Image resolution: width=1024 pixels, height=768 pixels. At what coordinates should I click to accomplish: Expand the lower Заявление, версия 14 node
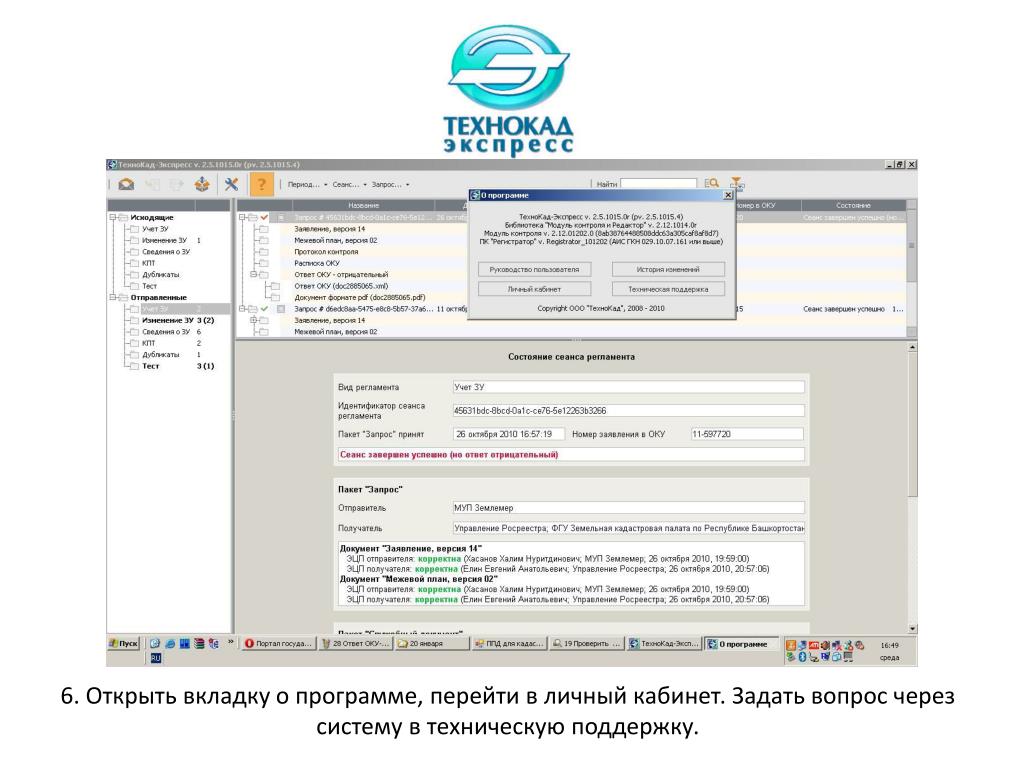point(254,320)
